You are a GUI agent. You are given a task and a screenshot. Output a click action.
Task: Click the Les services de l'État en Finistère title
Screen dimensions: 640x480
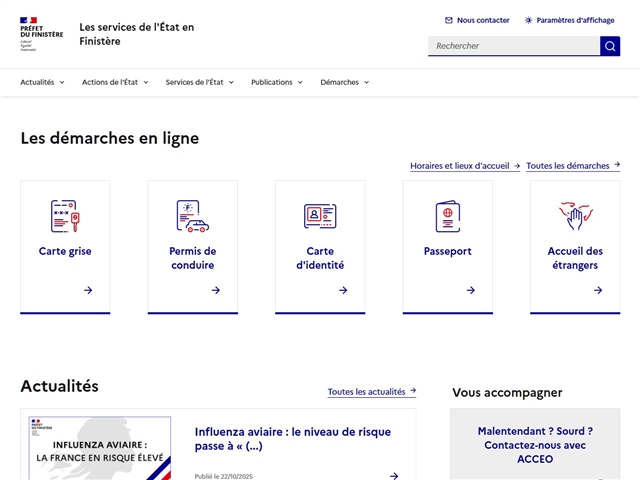tap(137, 34)
